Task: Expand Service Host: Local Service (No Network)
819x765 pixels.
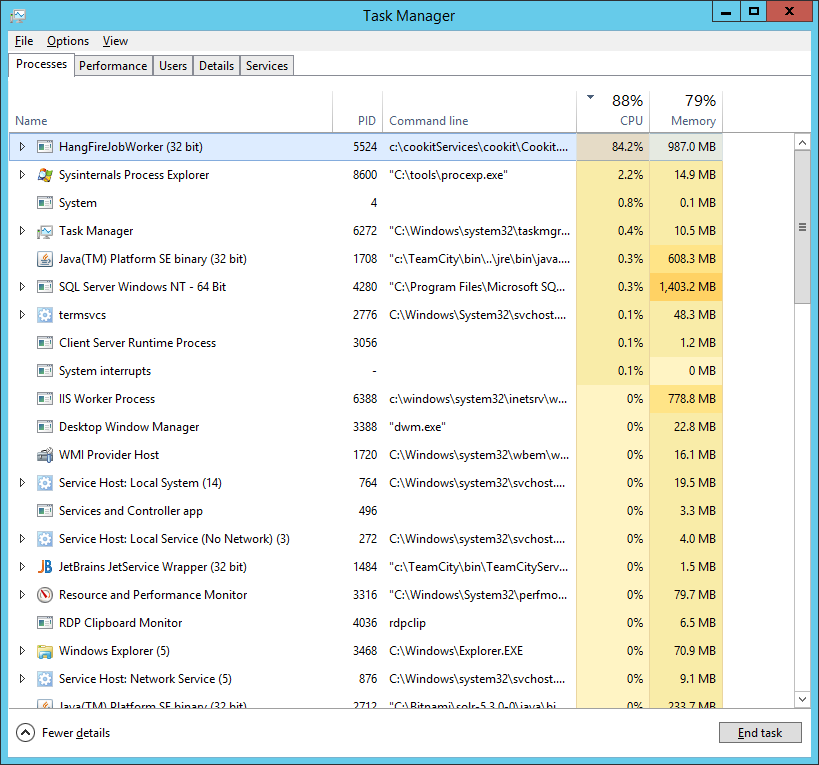Action: coord(22,539)
